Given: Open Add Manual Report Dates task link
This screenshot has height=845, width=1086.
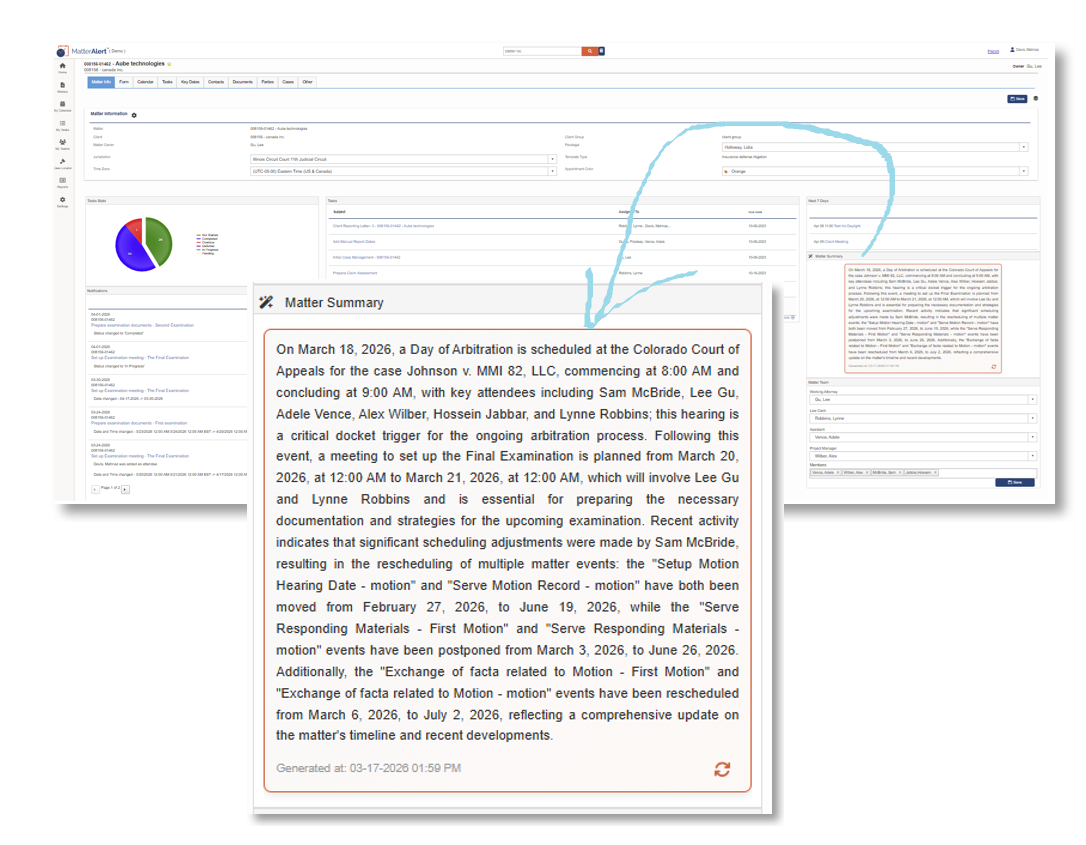Looking at the screenshot, I should (x=354, y=242).
